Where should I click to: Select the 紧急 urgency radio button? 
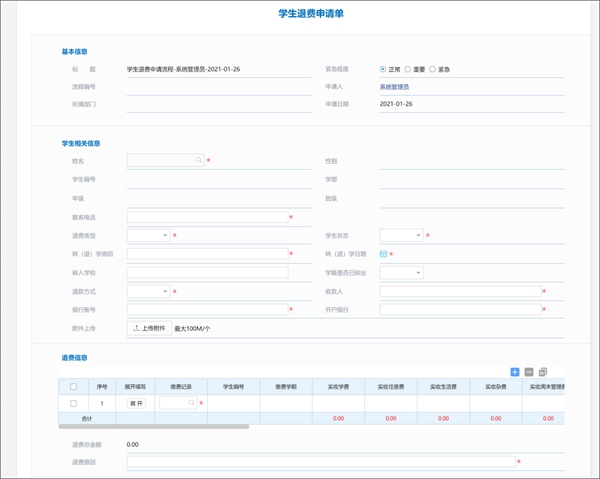[x=432, y=69]
